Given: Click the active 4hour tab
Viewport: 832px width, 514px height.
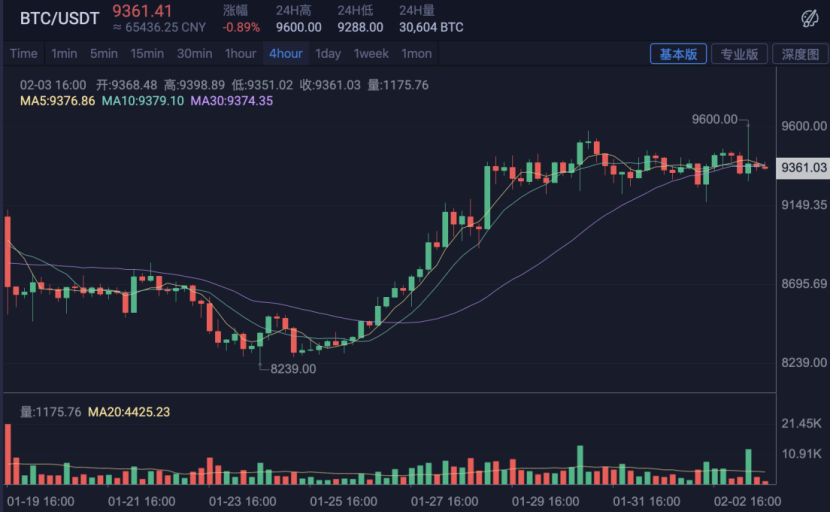Looking at the screenshot, I should click(x=286, y=54).
